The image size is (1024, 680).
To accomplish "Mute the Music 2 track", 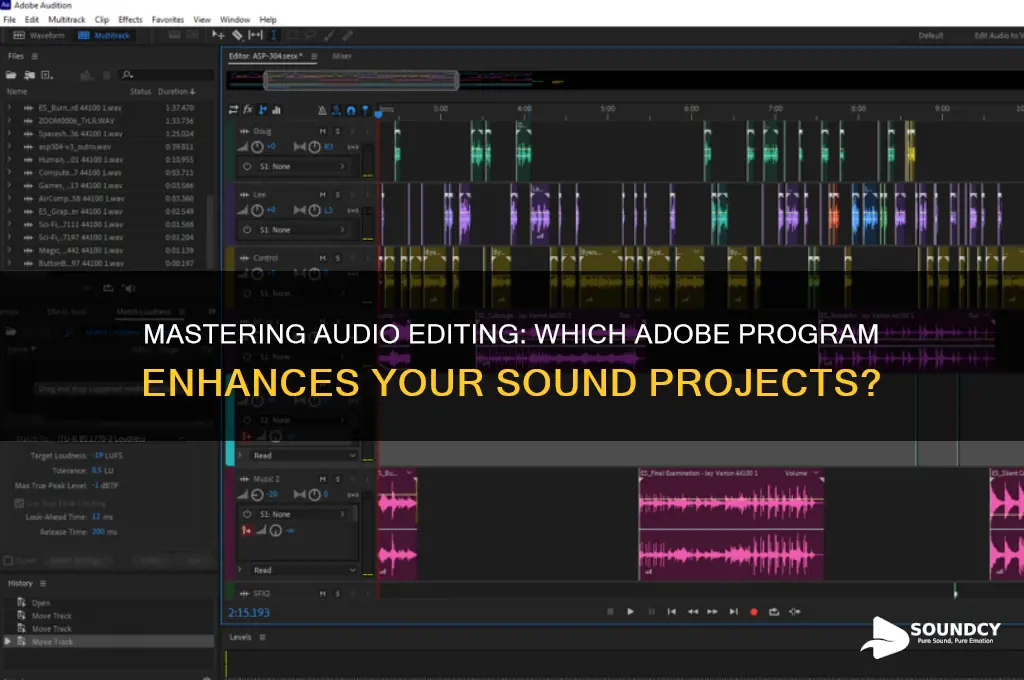I will point(323,479).
